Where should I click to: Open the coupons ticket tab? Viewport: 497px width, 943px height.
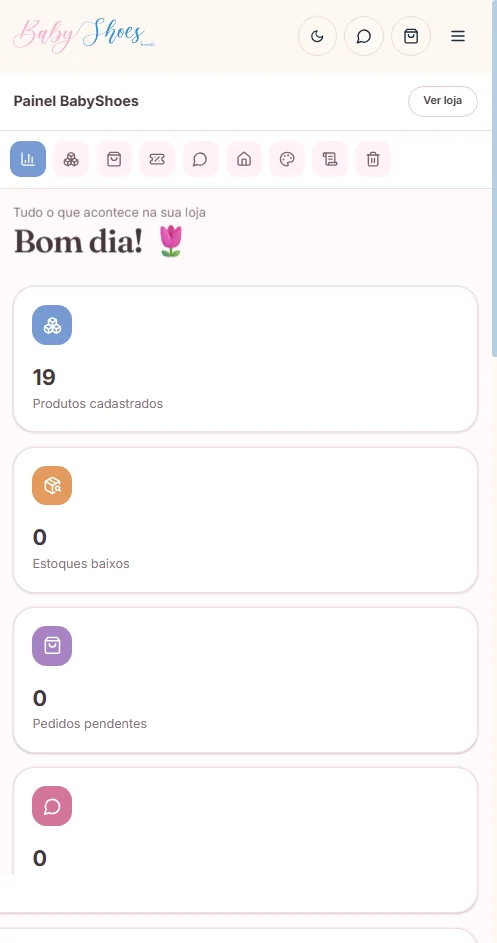tap(157, 159)
